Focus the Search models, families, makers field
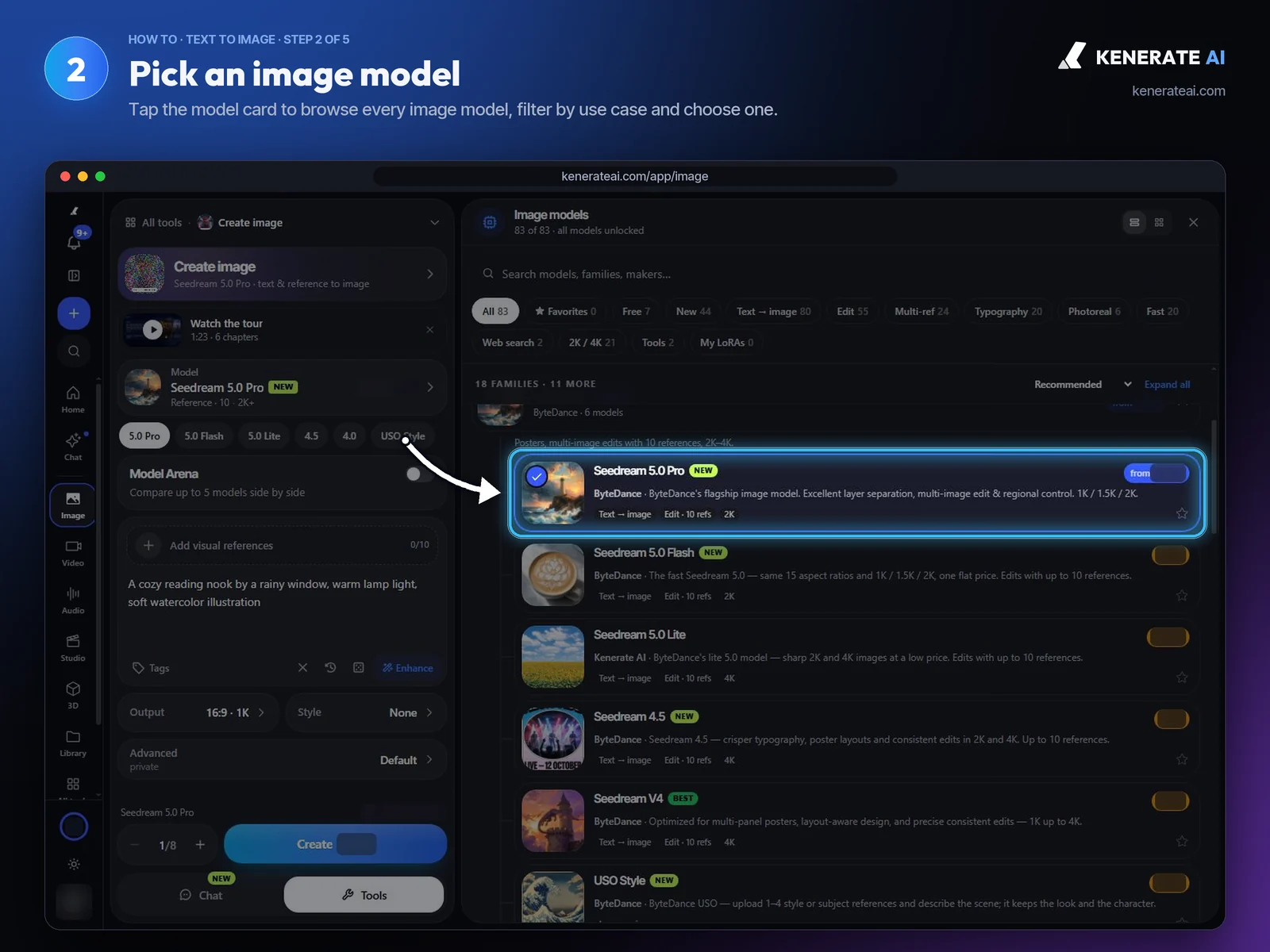The width and height of the screenshot is (1270, 952). pyautogui.click(x=839, y=274)
